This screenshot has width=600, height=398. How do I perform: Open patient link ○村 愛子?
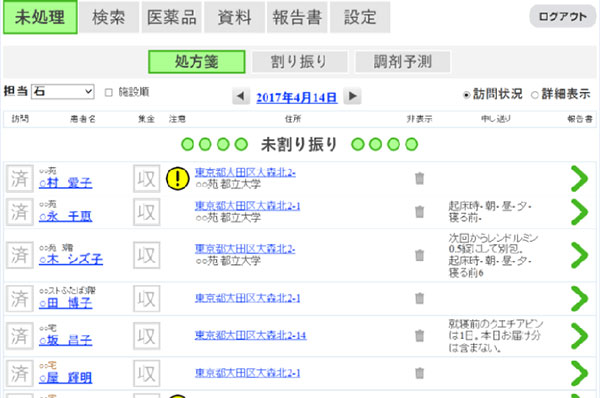65,183
